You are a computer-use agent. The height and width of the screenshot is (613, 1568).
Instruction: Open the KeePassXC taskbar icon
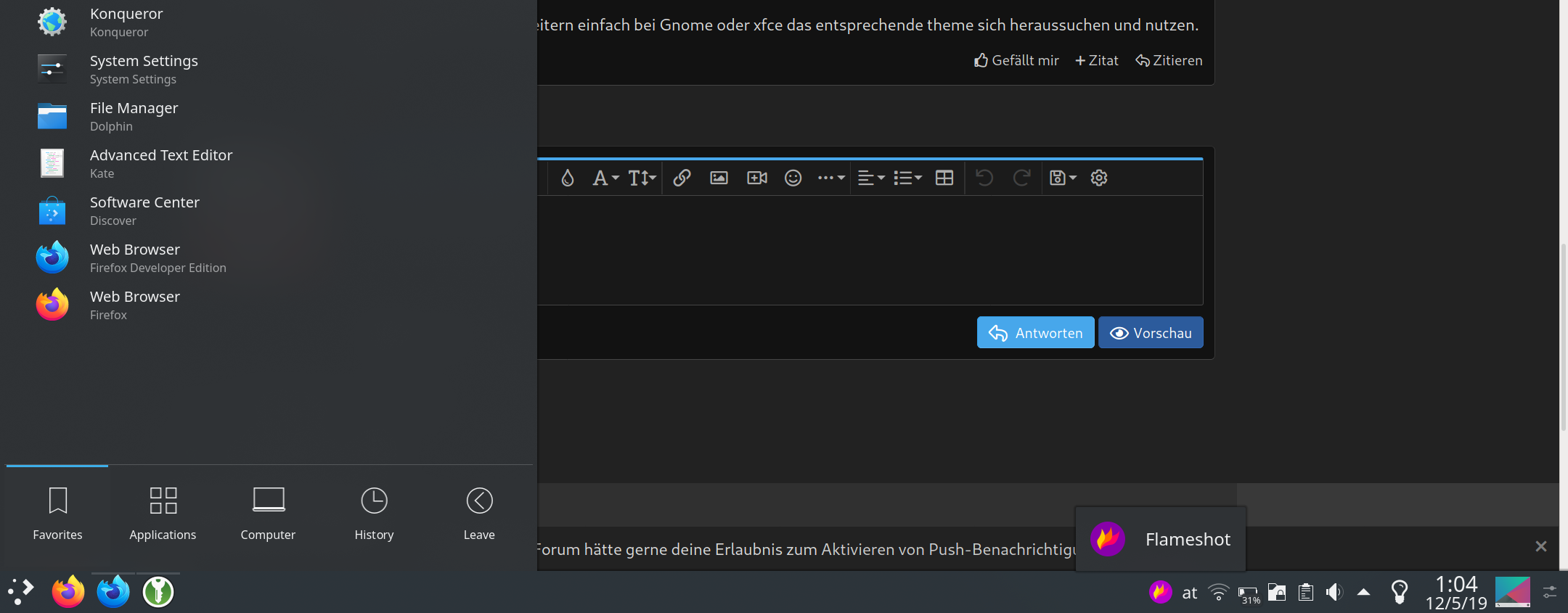point(158,592)
